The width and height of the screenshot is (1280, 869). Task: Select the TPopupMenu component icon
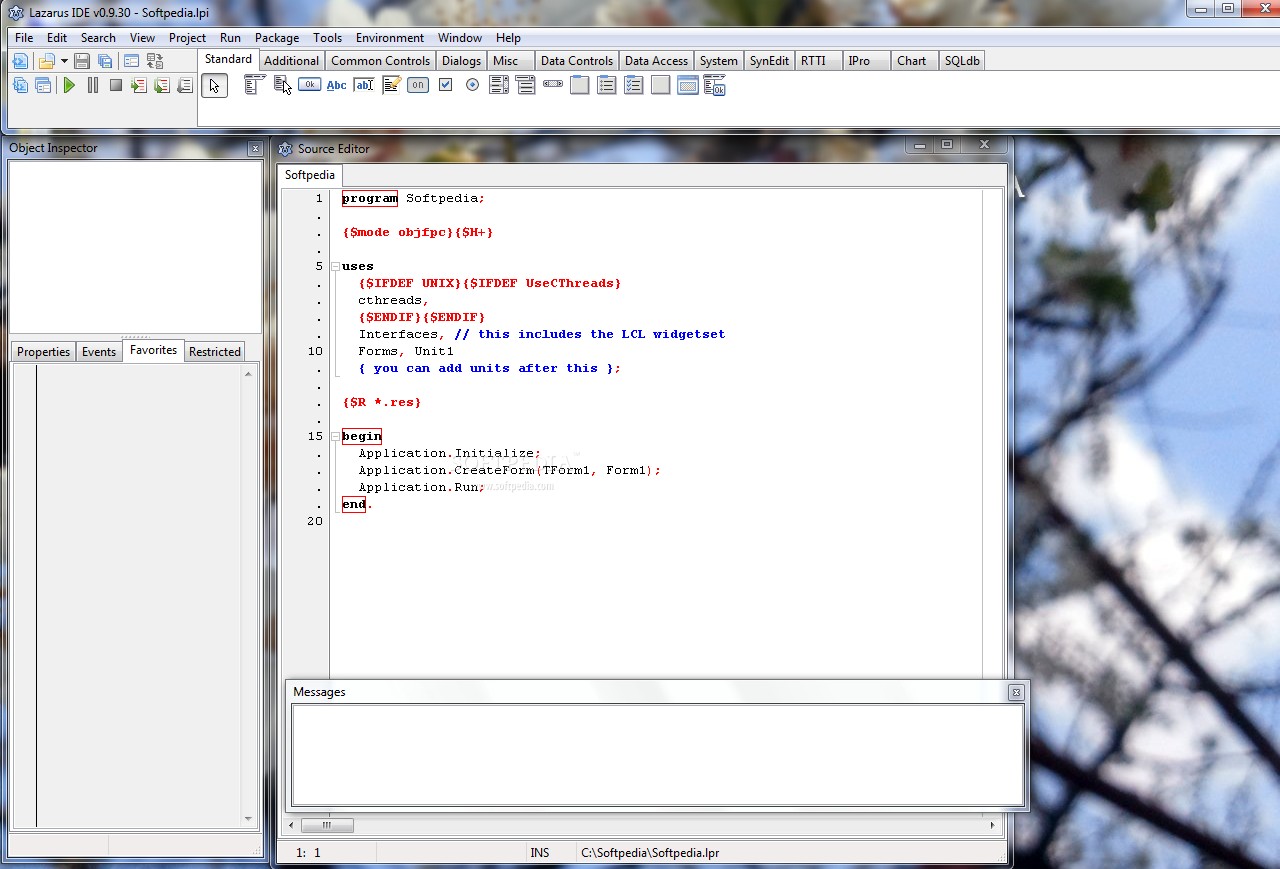pyautogui.click(x=282, y=85)
